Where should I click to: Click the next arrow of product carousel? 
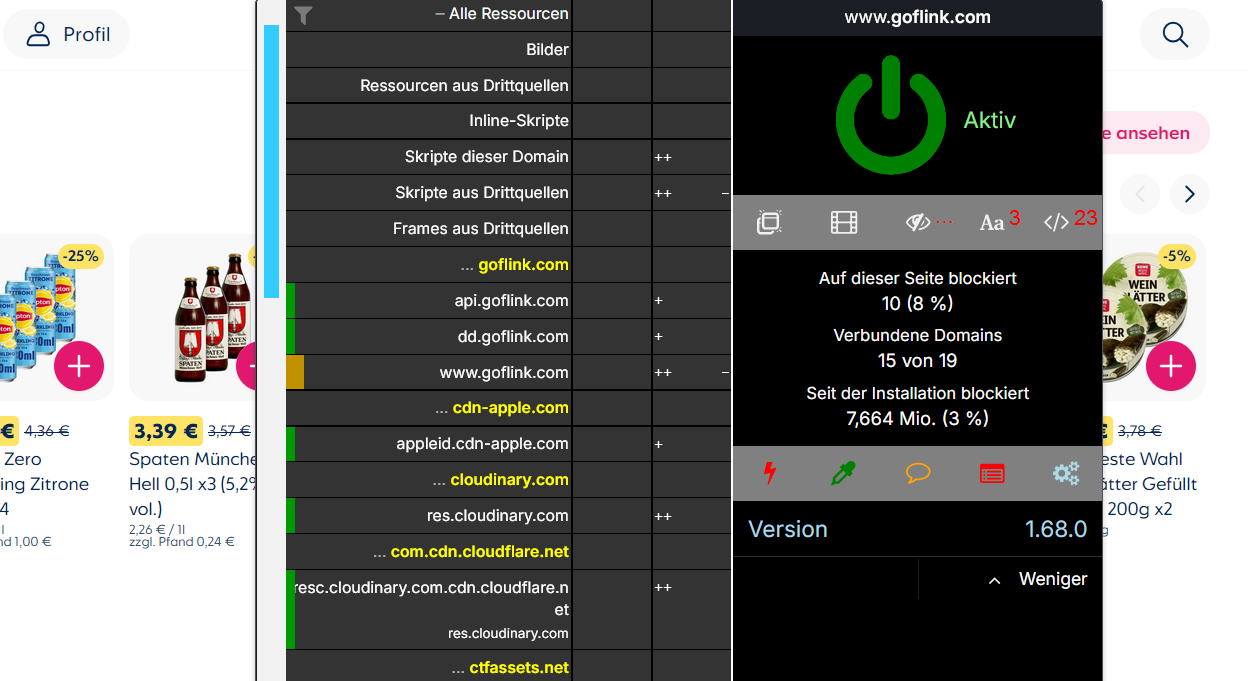coord(1190,194)
